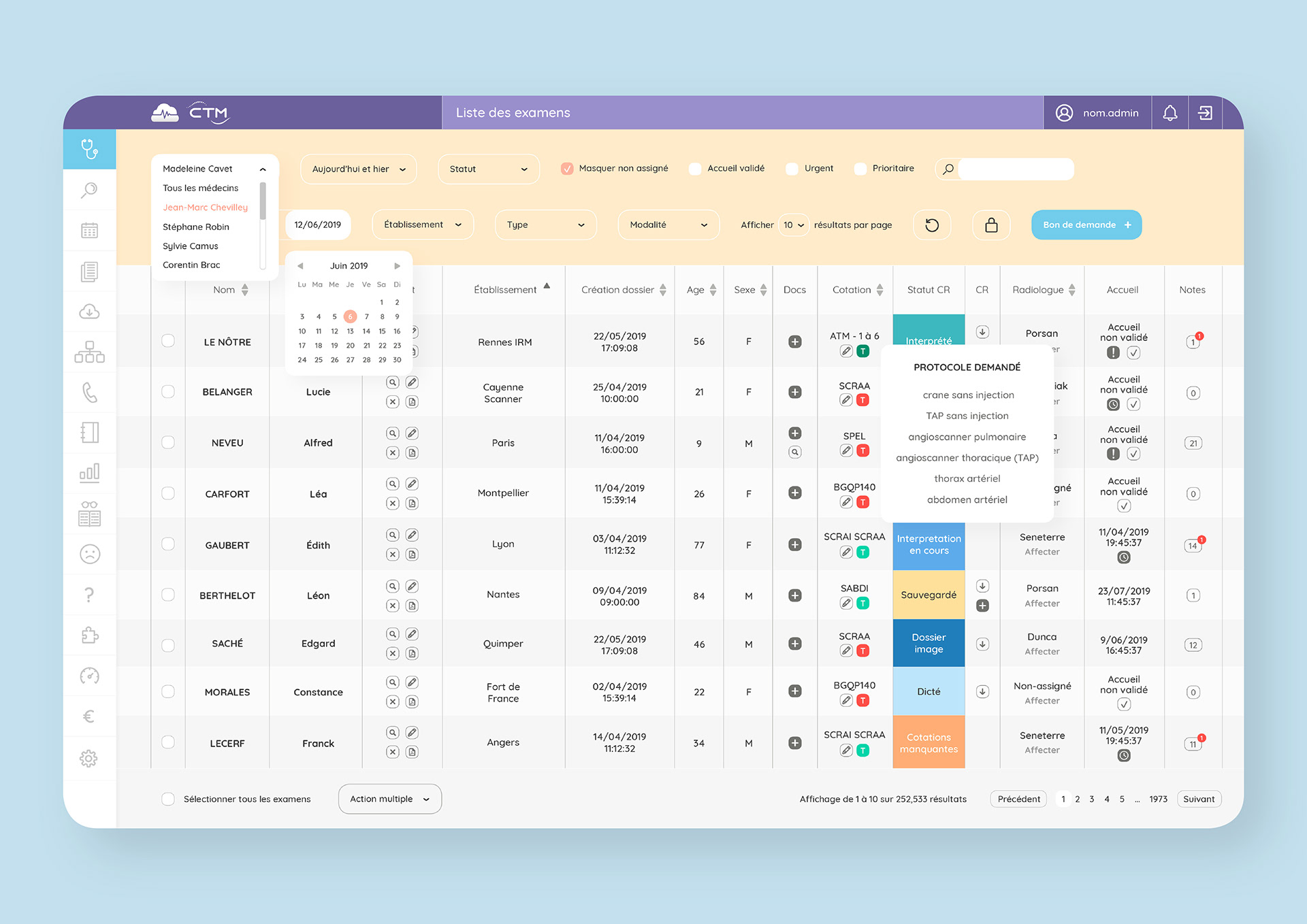Click the Bon de demande button
The width and height of the screenshot is (1307, 924).
pos(1086,225)
